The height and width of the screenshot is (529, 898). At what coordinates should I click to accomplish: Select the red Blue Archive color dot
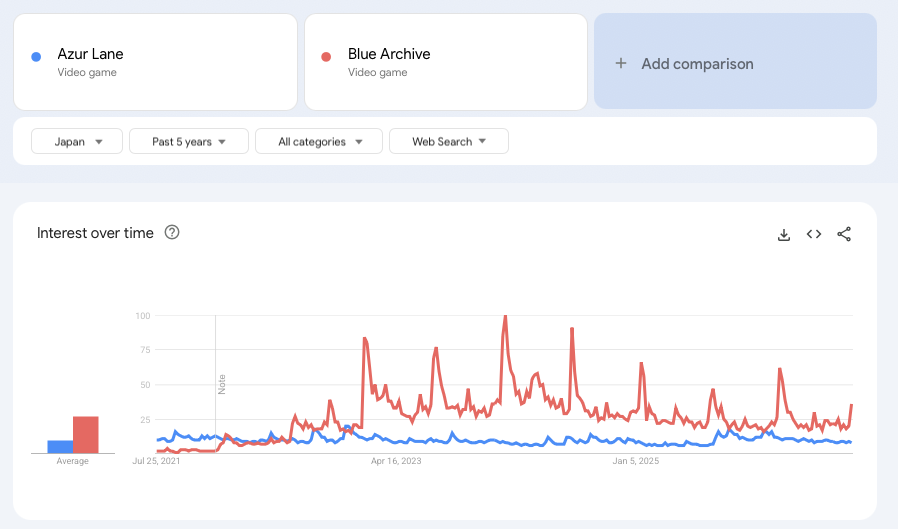pos(326,57)
